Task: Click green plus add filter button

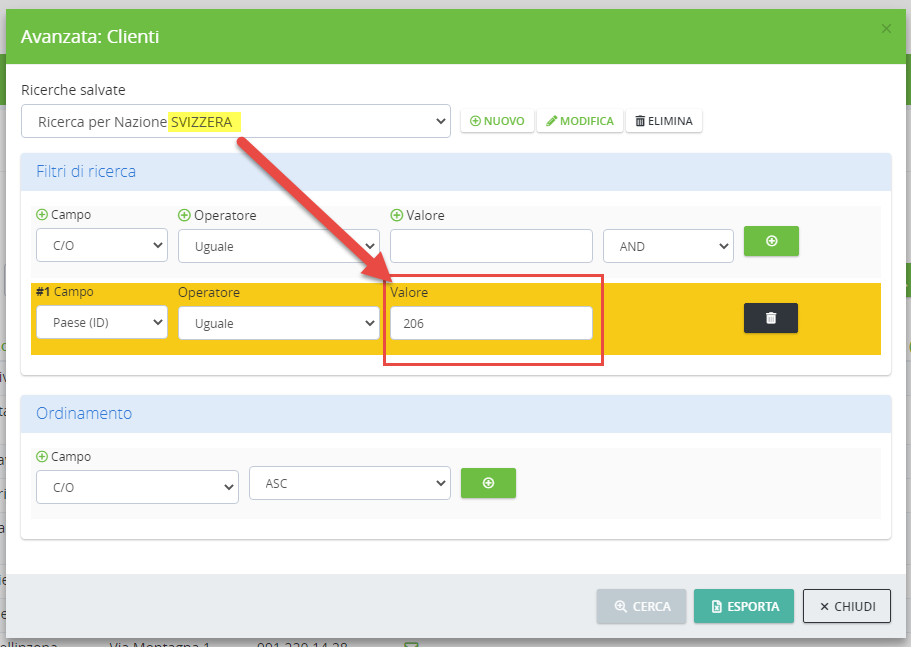Action: click(771, 241)
